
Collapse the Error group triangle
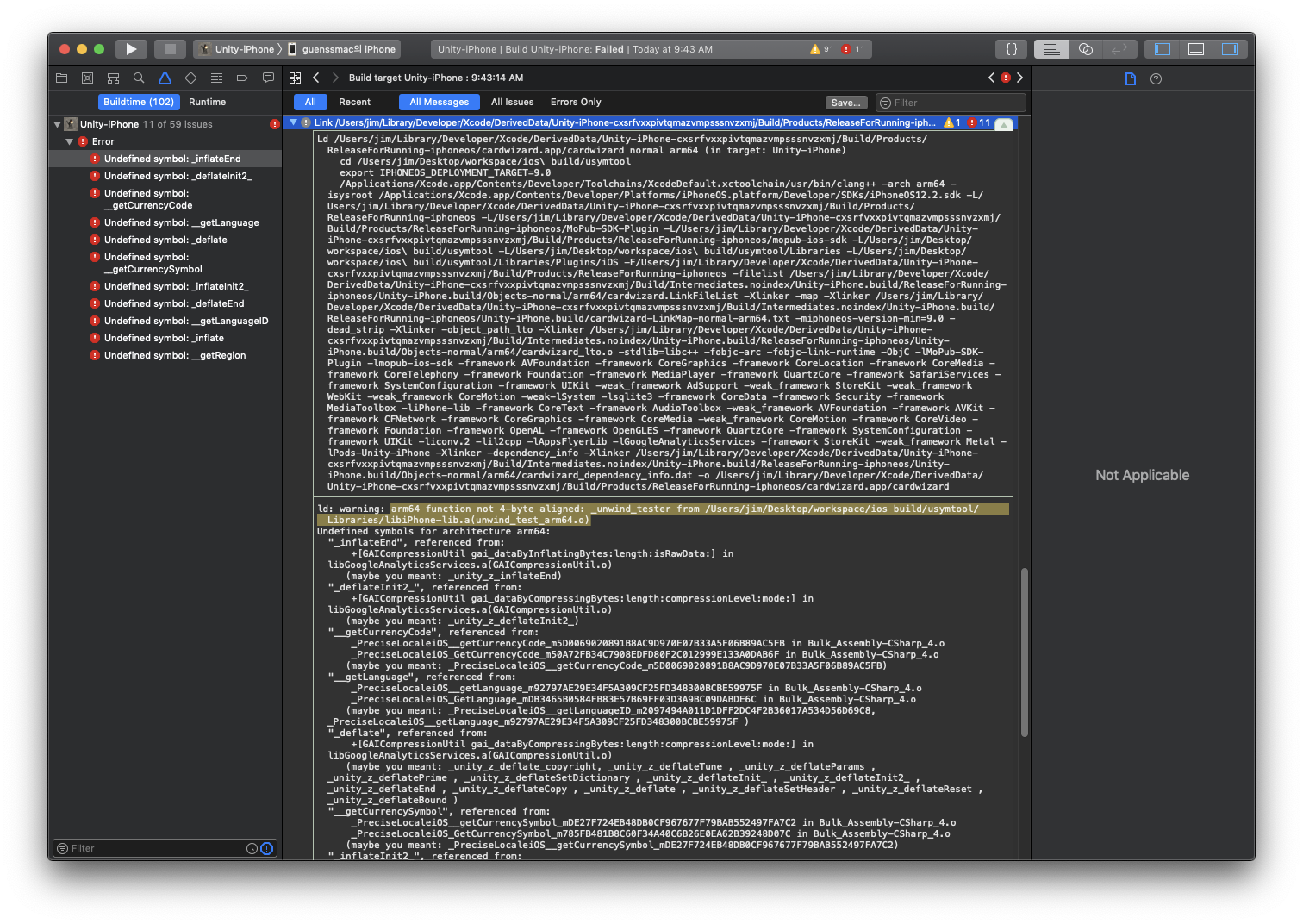point(70,141)
